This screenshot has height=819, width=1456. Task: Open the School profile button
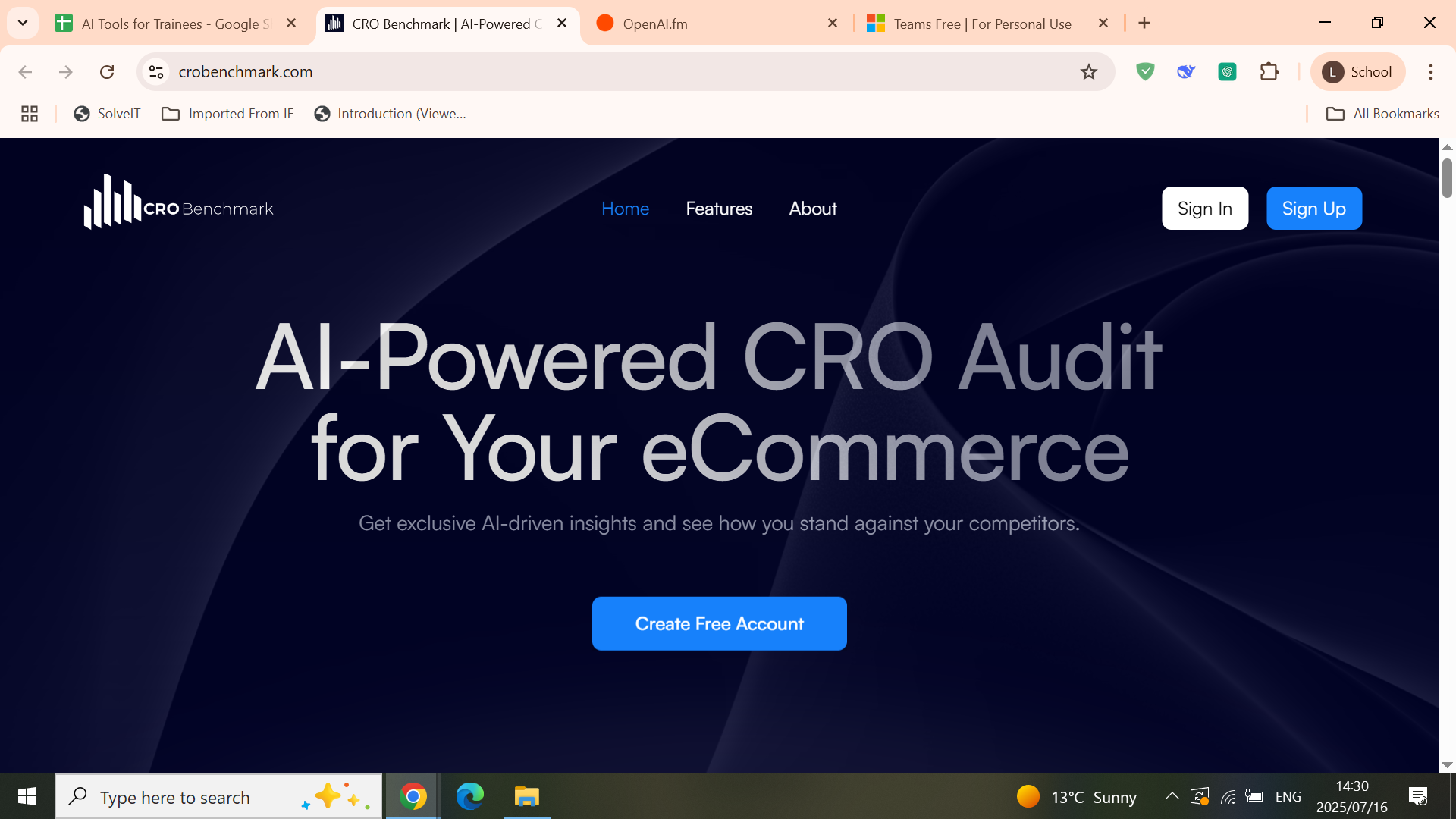[x=1357, y=72]
